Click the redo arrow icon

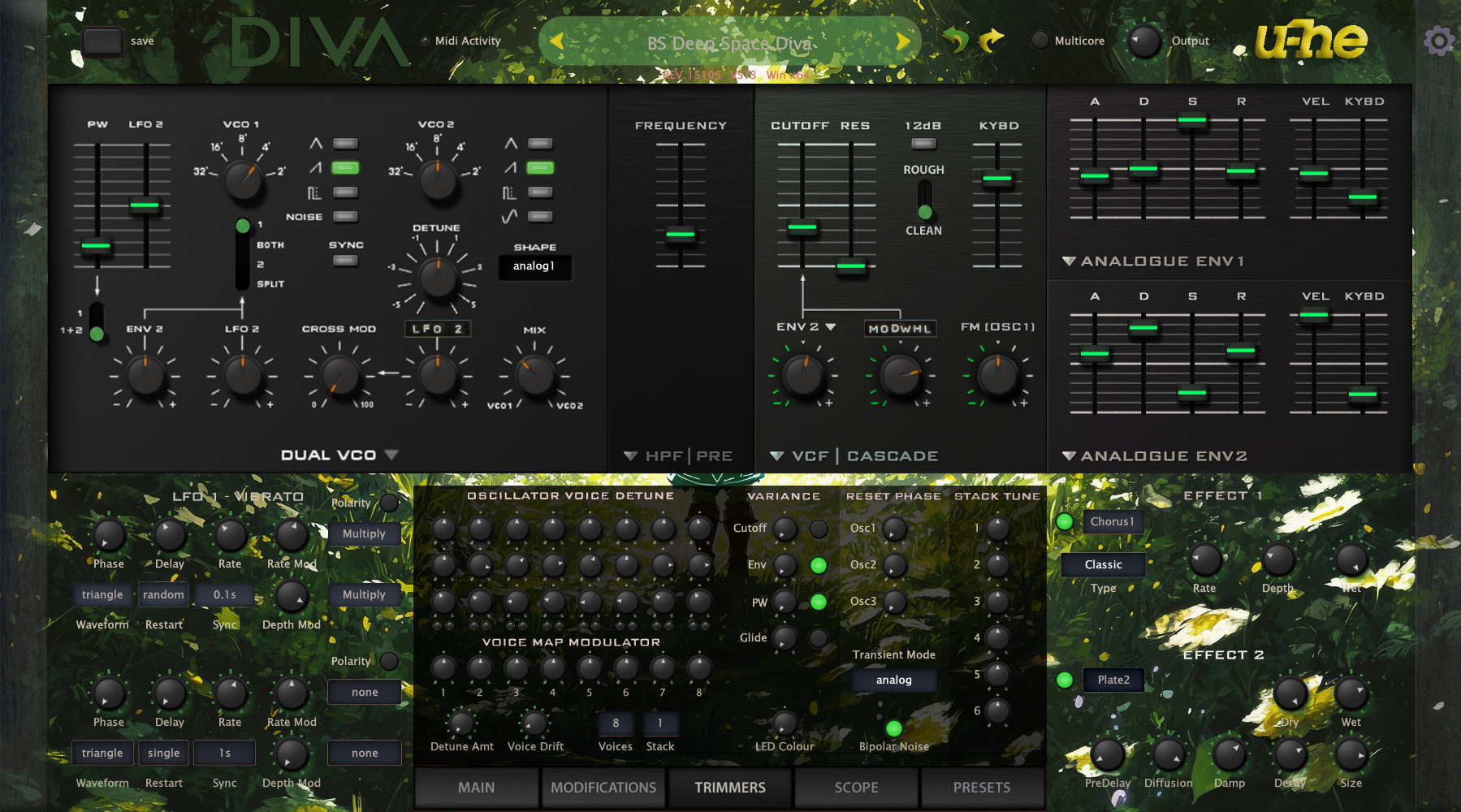click(992, 39)
